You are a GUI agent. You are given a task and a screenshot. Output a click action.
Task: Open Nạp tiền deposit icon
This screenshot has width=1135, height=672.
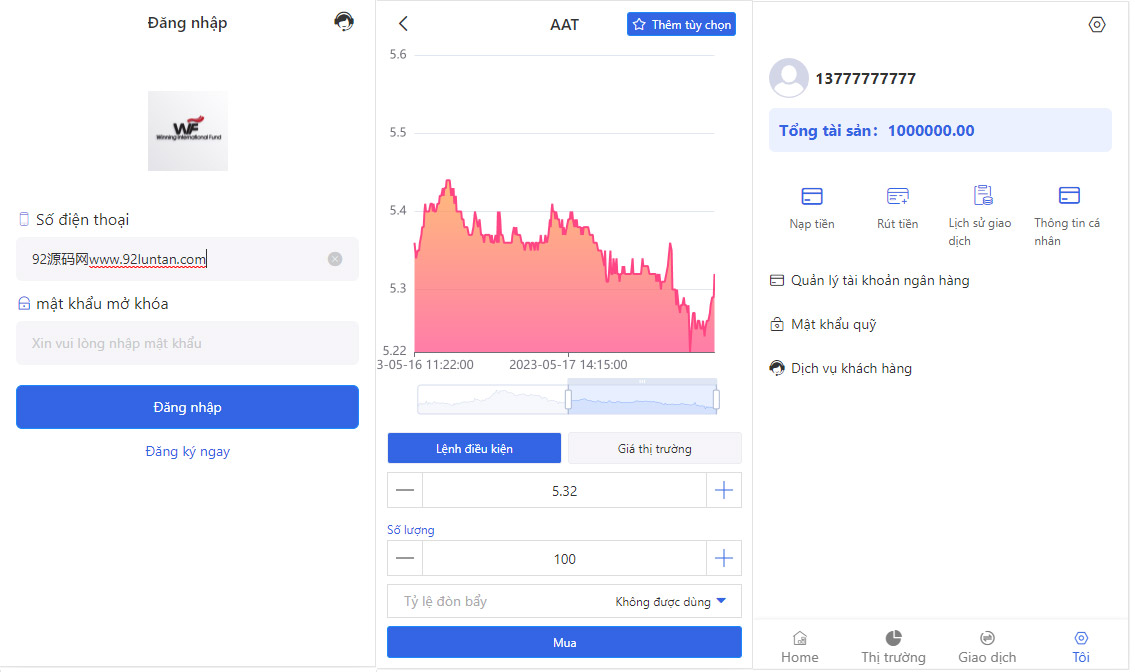(812, 197)
